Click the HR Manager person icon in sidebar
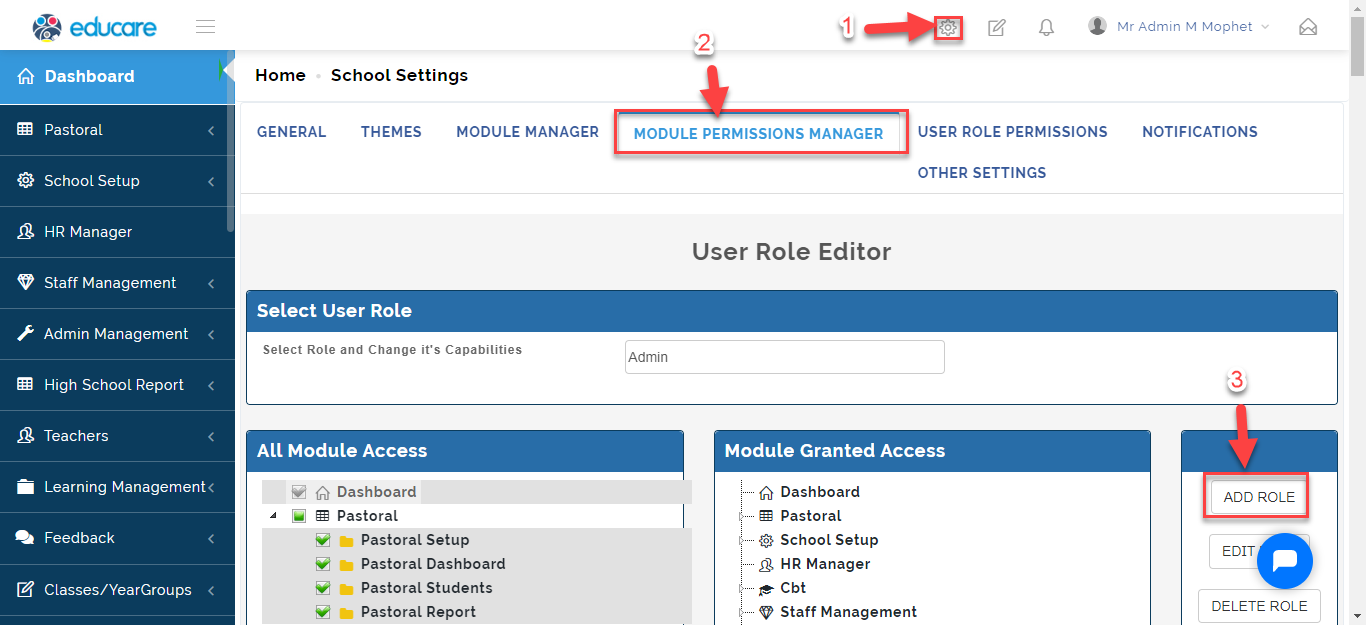This screenshot has height=625, width=1366. click(25, 232)
